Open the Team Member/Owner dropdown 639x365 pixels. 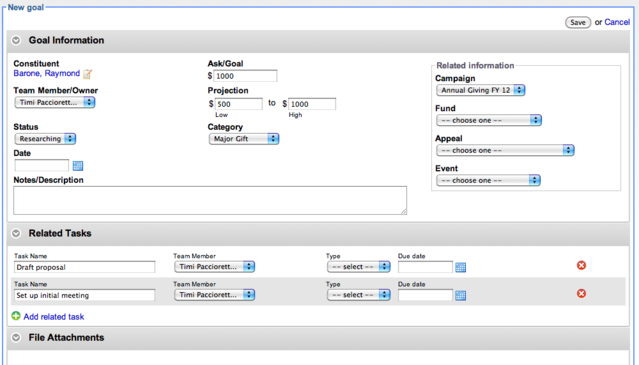tap(55, 102)
